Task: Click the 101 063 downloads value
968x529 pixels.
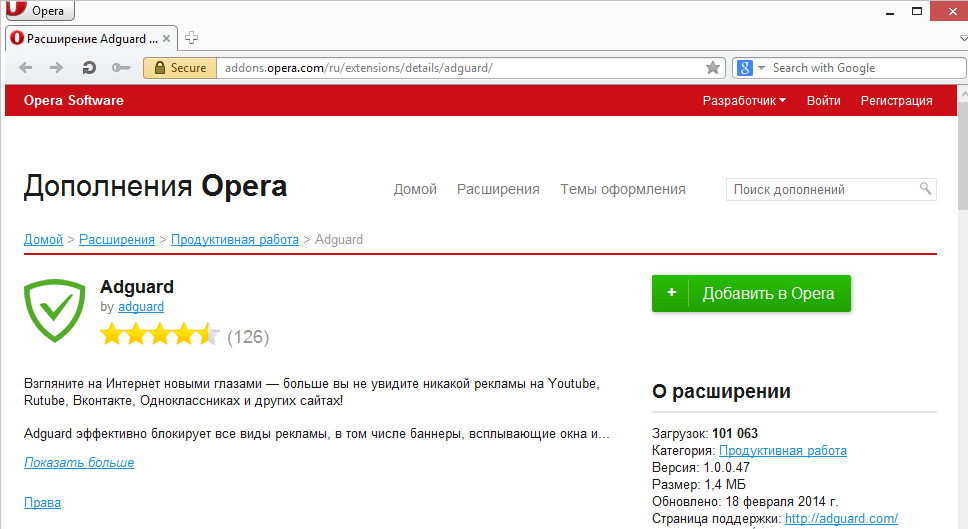Action: click(735, 433)
